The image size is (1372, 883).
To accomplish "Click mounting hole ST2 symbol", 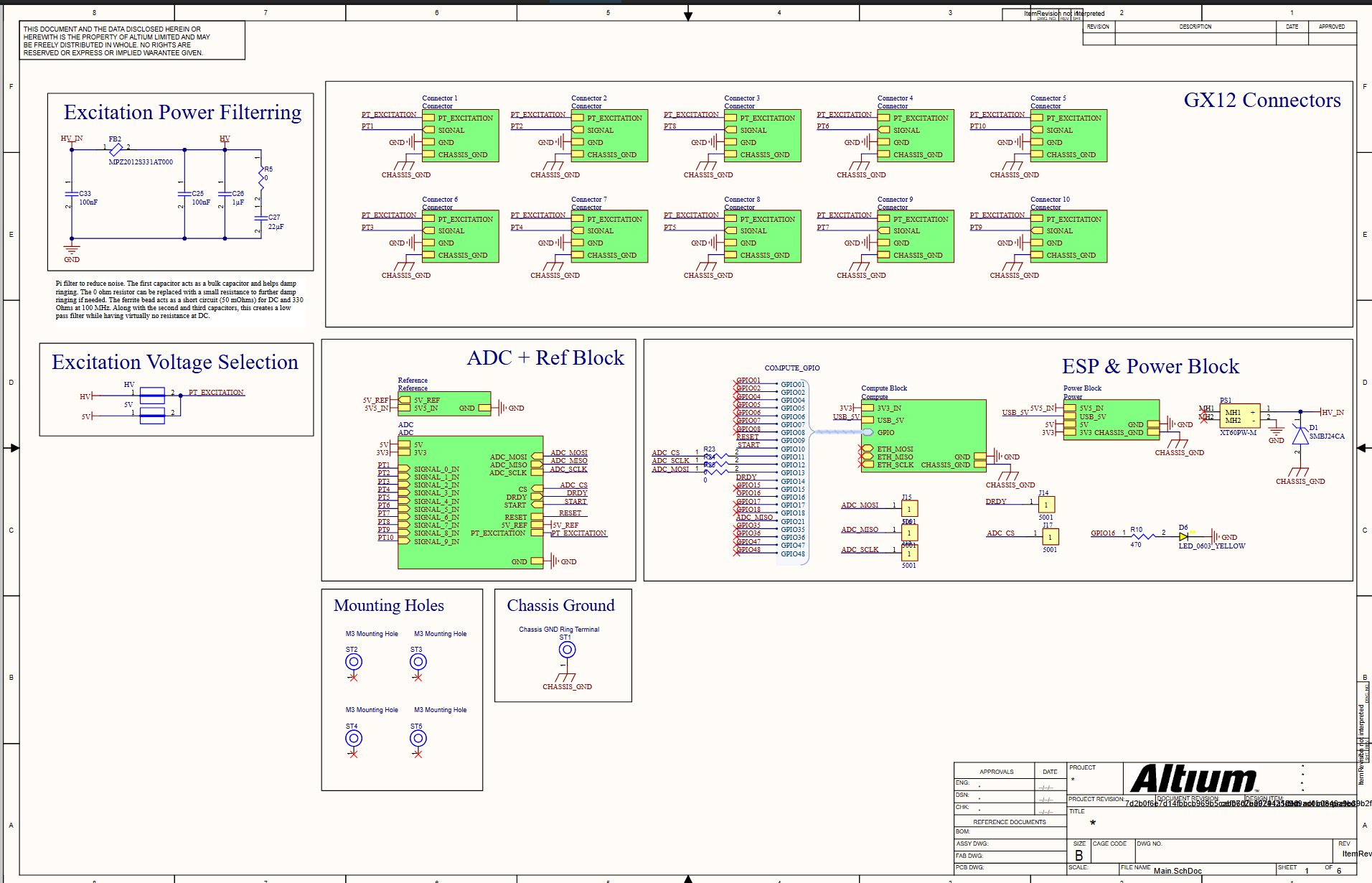I will [x=353, y=660].
